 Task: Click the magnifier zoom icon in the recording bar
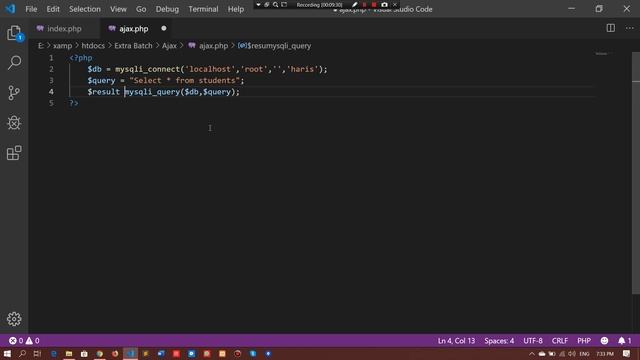(276, 5)
